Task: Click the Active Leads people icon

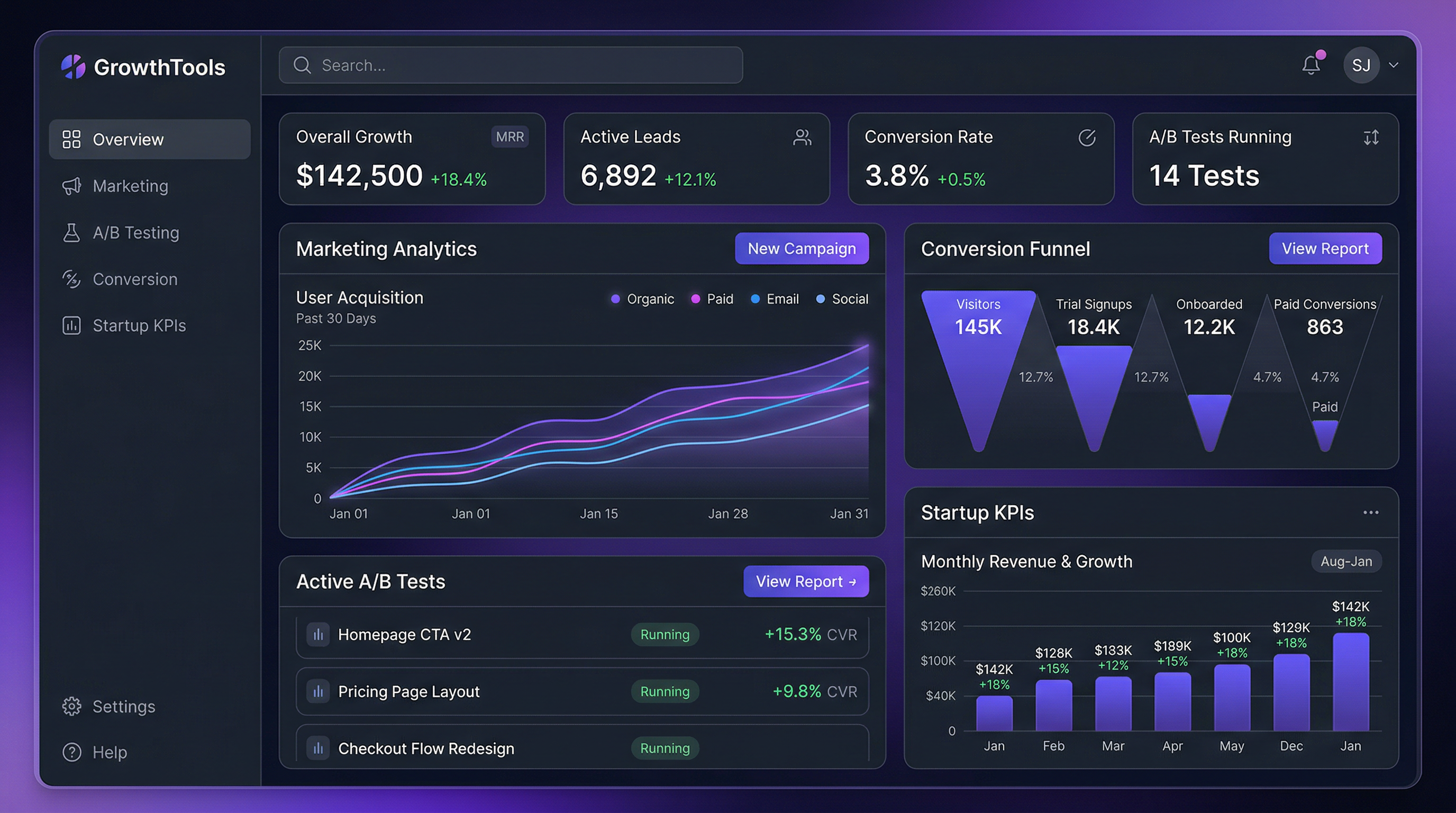Action: coord(803,137)
